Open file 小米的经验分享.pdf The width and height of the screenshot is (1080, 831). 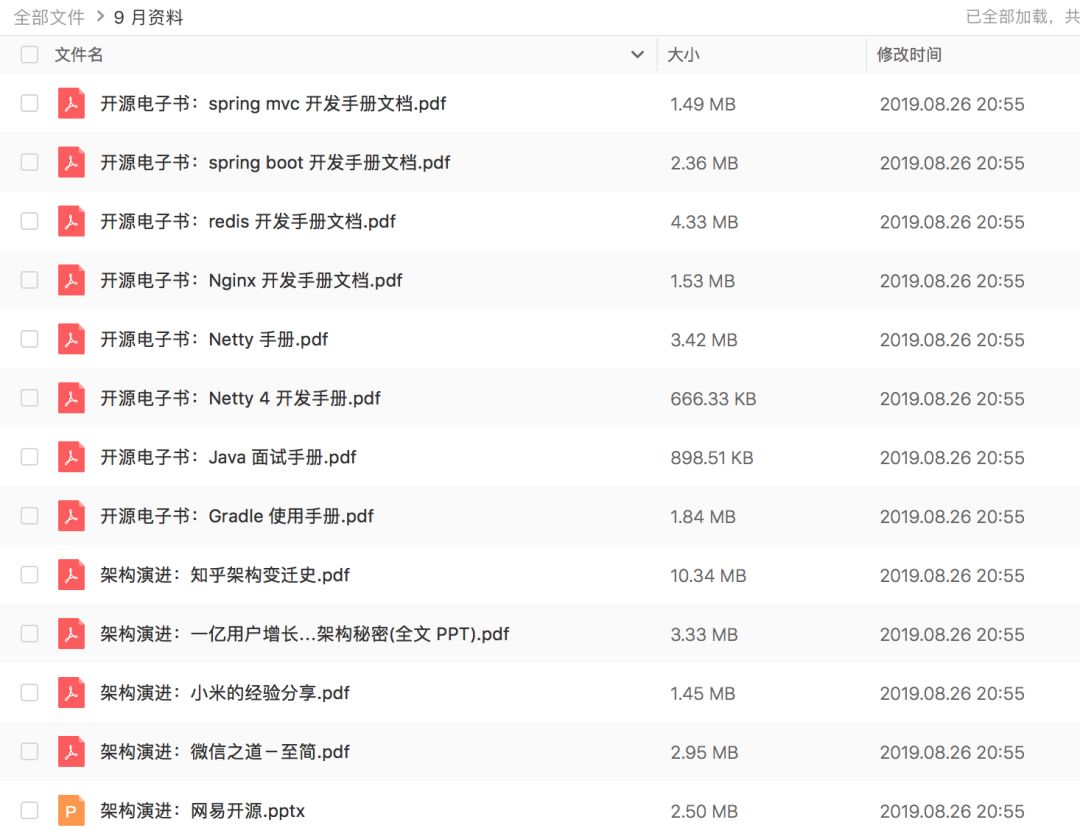(x=225, y=692)
